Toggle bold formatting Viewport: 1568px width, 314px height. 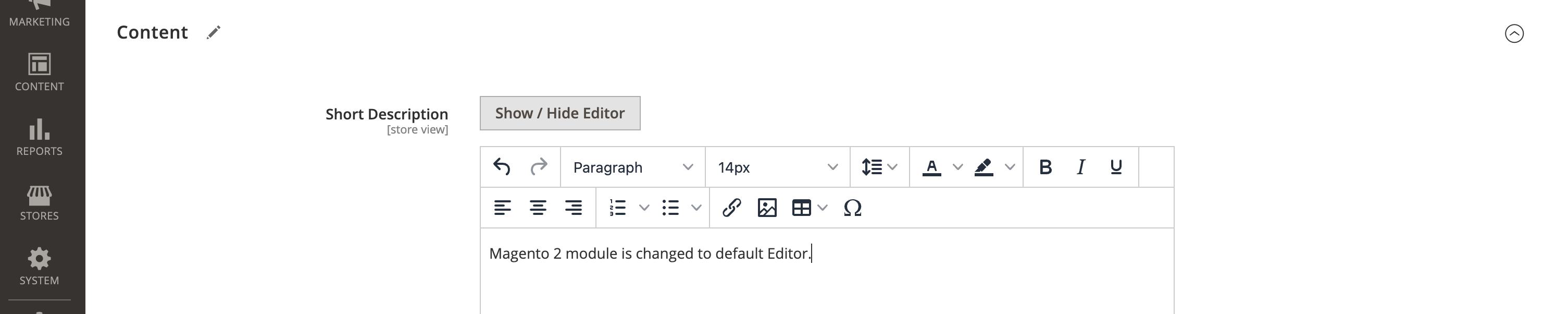(x=1045, y=166)
